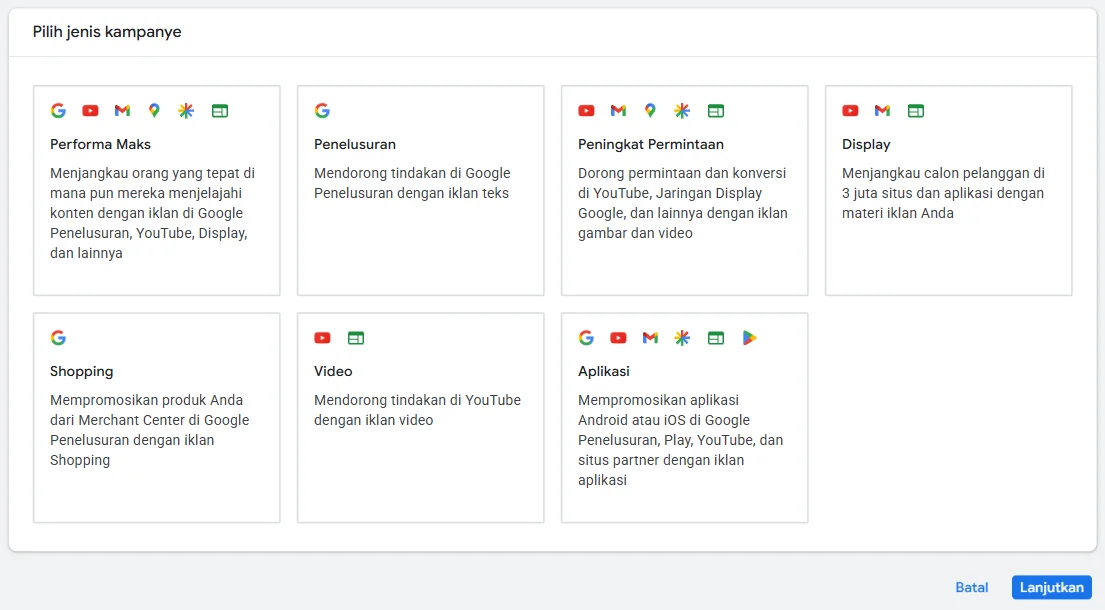This screenshot has height=610, width=1105.
Task: Select the Aplikasi campaign type title
Action: (x=603, y=371)
